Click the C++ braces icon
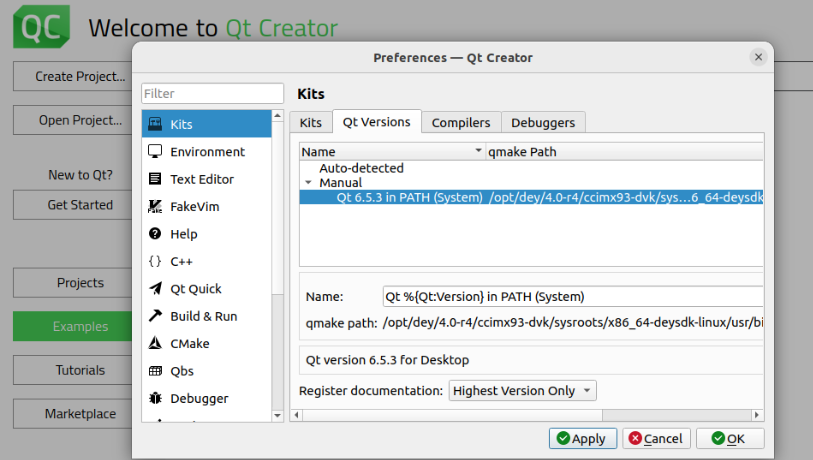Viewport: 813px width, 460px height. coord(155,261)
